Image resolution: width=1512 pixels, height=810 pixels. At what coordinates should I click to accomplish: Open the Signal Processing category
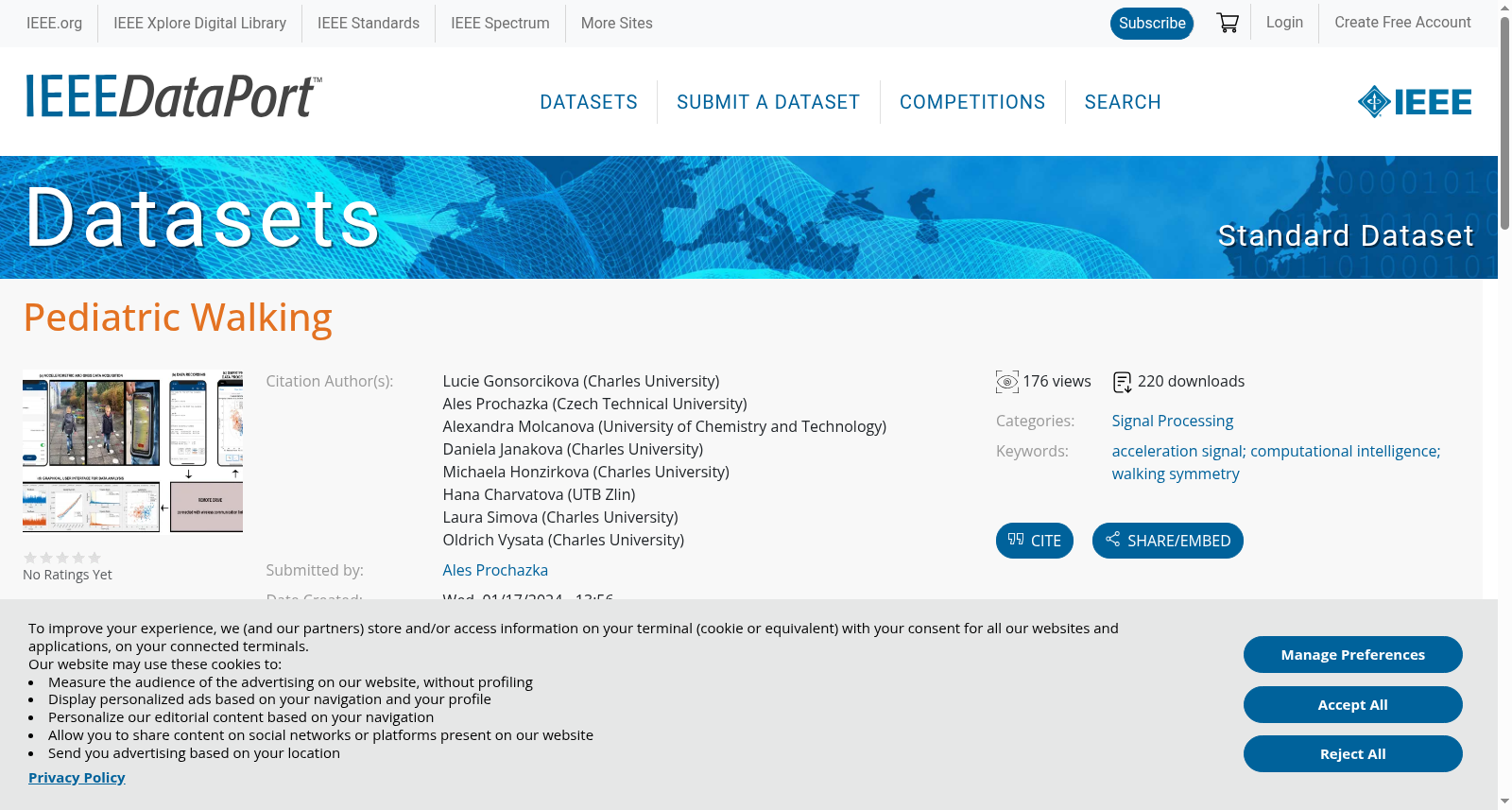pyautogui.click(x=1173, y=422)
